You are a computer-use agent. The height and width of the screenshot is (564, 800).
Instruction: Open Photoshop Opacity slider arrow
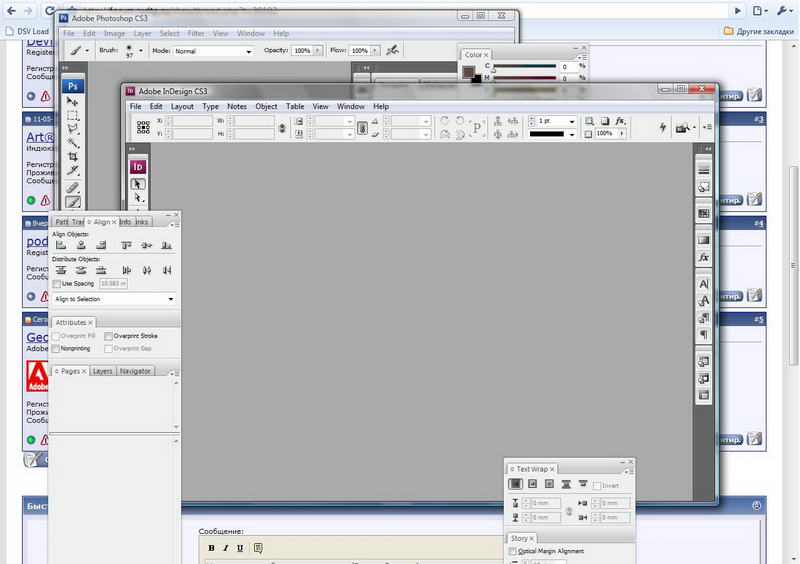(x=318, y=51)
